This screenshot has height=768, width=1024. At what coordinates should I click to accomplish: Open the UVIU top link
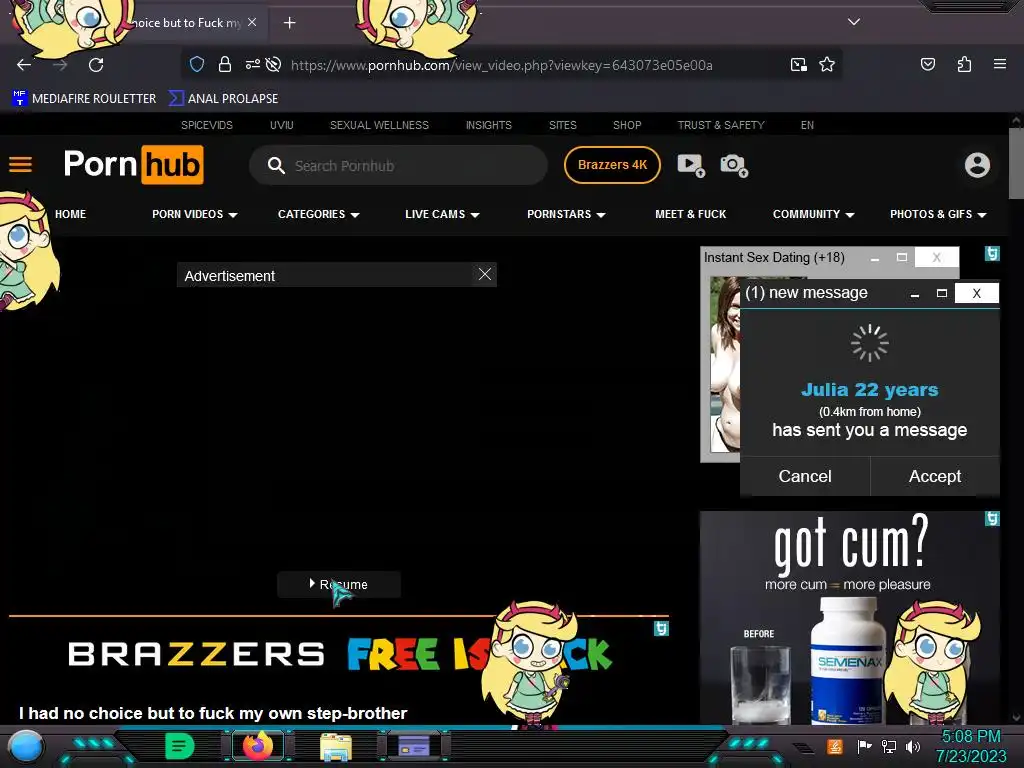coord(281,125)
